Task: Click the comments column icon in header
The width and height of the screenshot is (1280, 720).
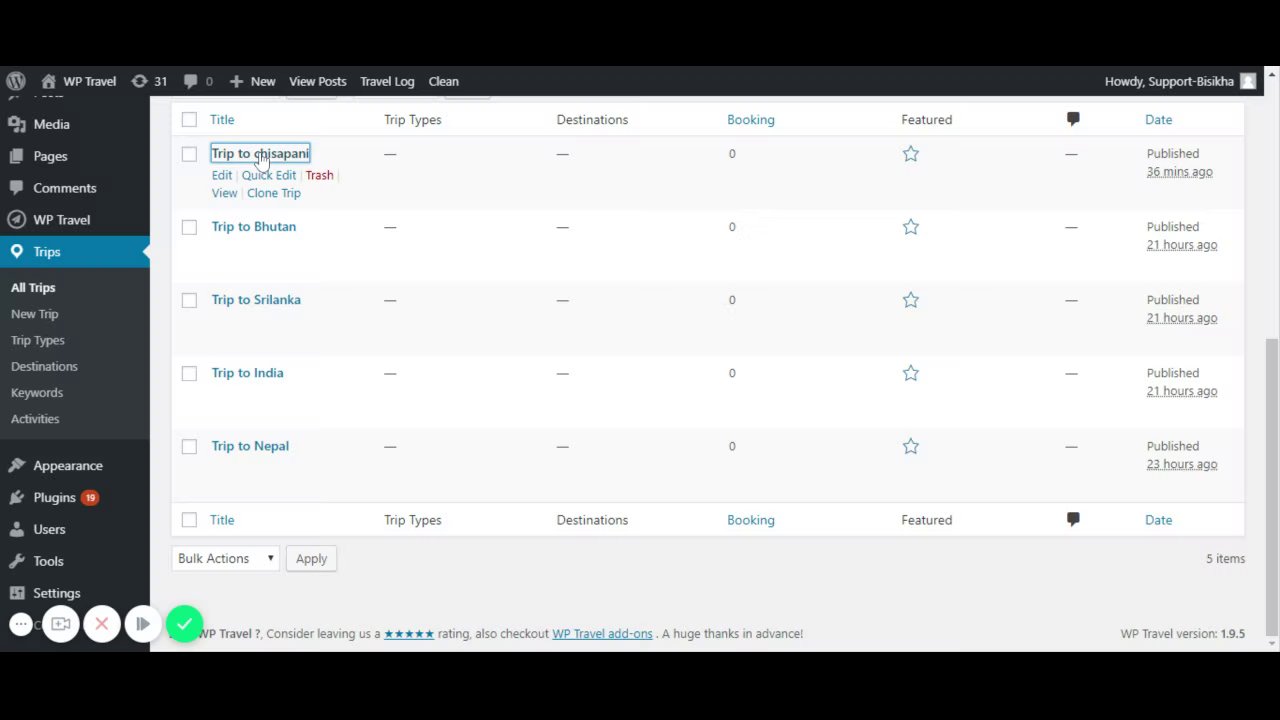Action: tap(1073, 119)
